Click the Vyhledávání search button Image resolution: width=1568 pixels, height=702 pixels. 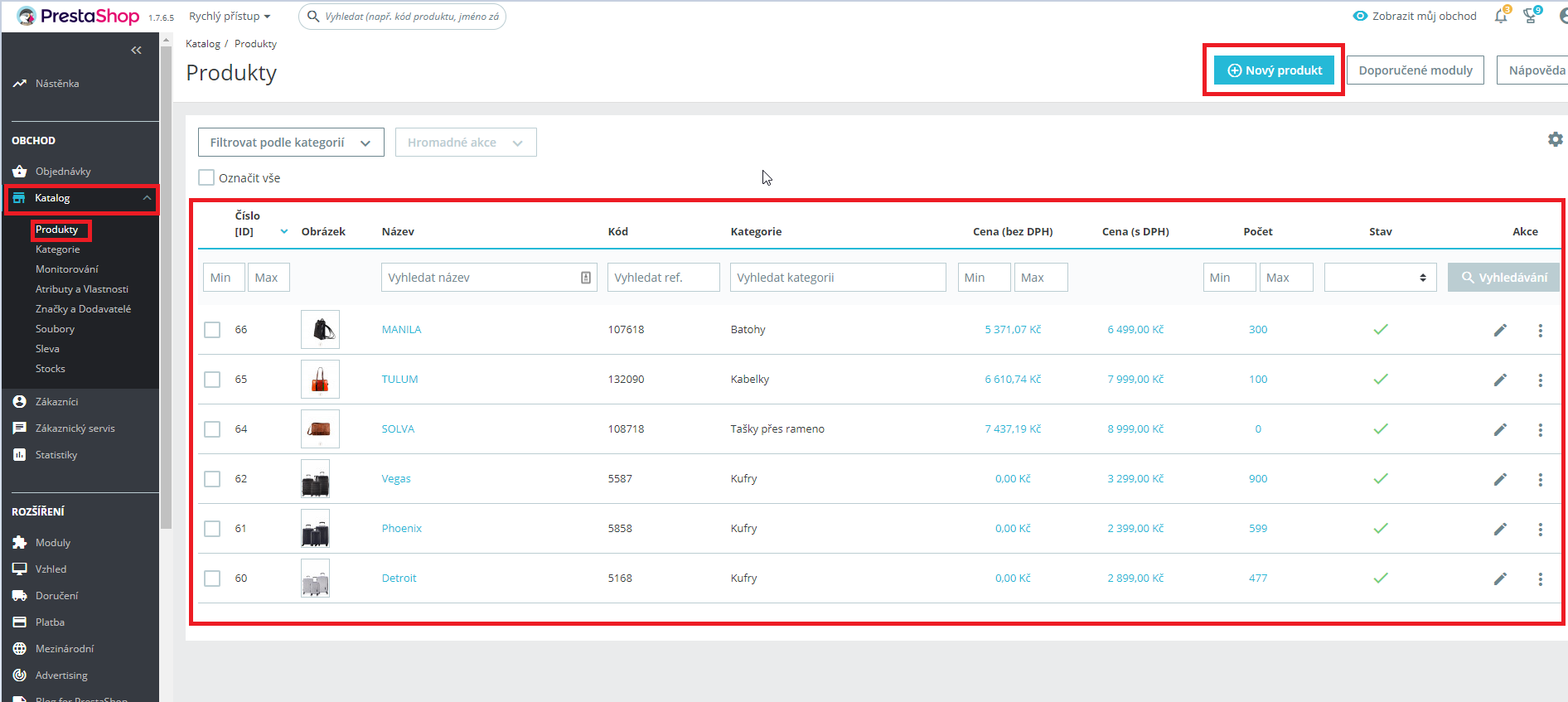[1503, 278]
